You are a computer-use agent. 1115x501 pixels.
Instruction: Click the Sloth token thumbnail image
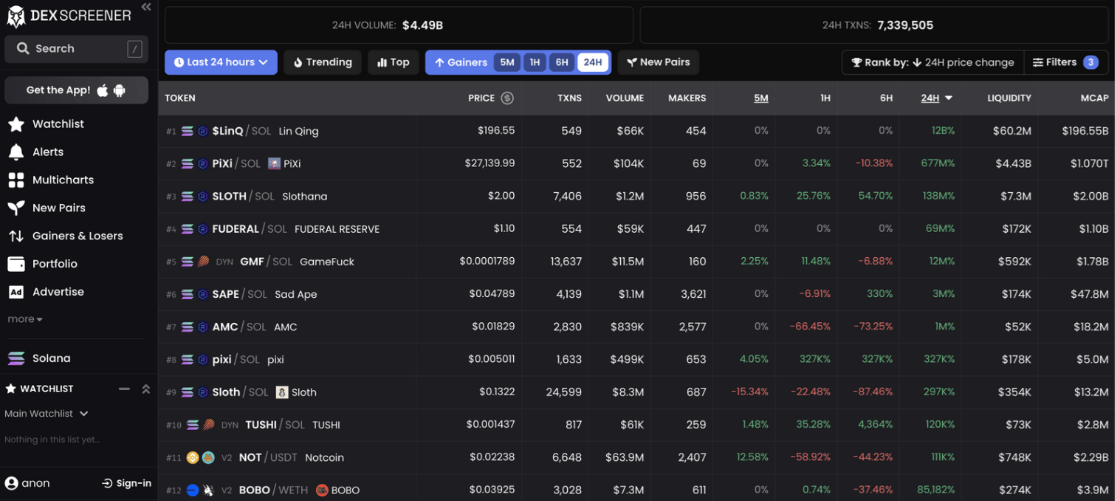(x=282, y=392)
